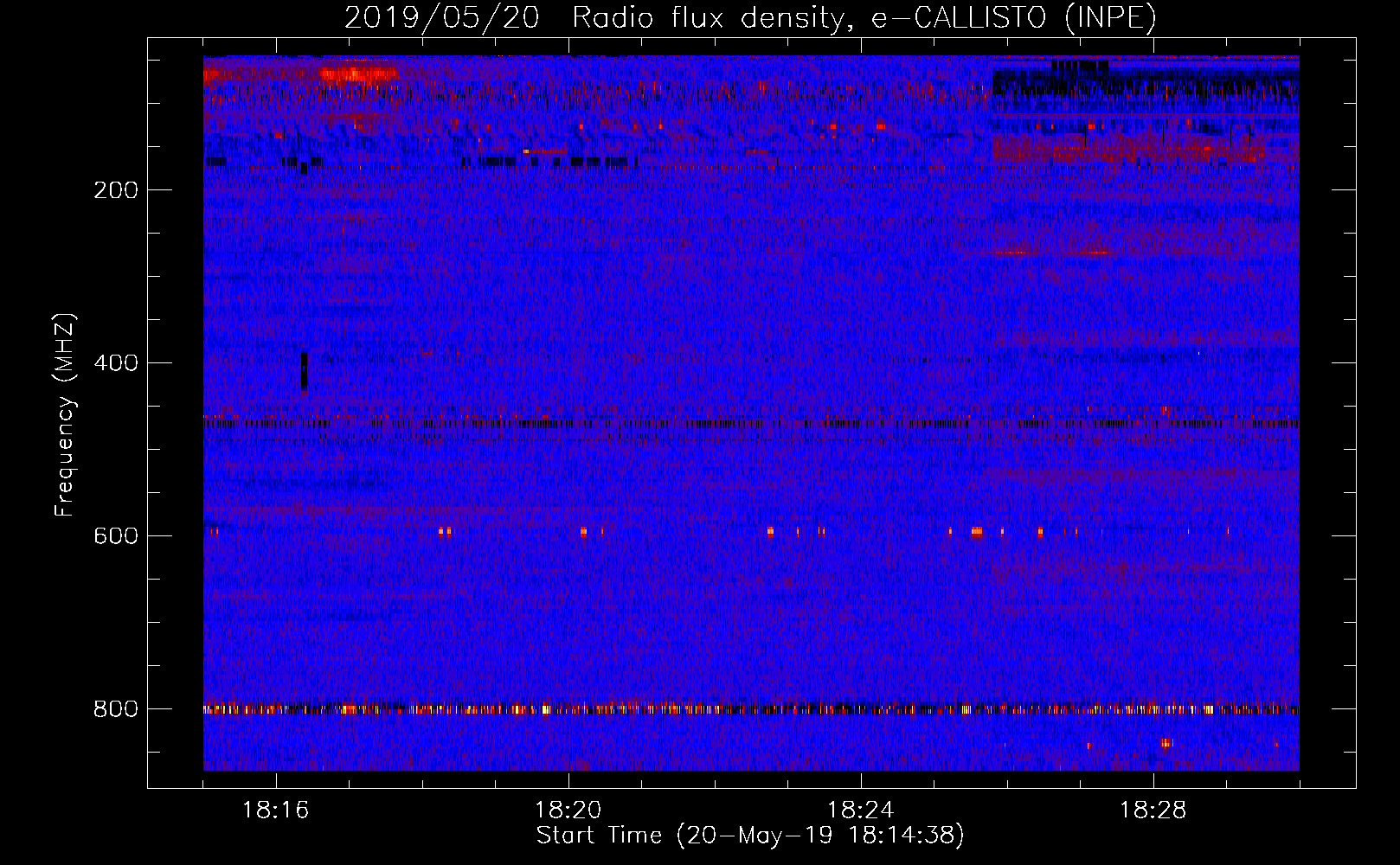Screen dimensions: 1400x865
Task: Click the 600 frequency tick label
Action: click(x=116, y=536)
